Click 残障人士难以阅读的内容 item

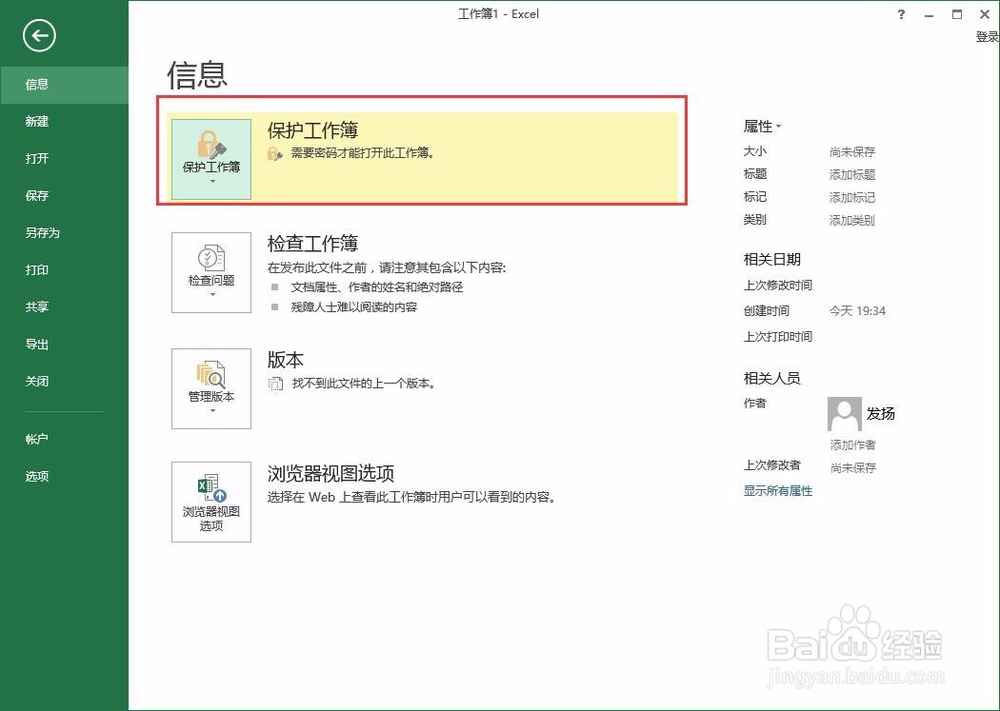[354, 307]
